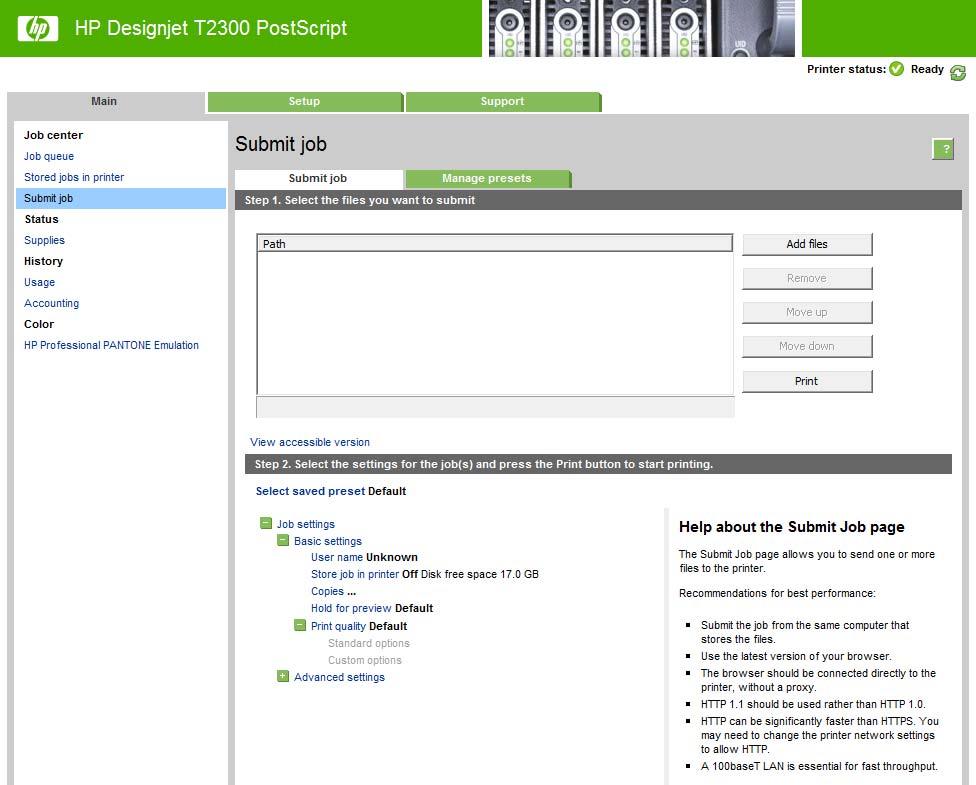The height and width of the screenshot is (785, 976).
Task: Select the Submit job sub-tab
Action: tap(318, 179)
